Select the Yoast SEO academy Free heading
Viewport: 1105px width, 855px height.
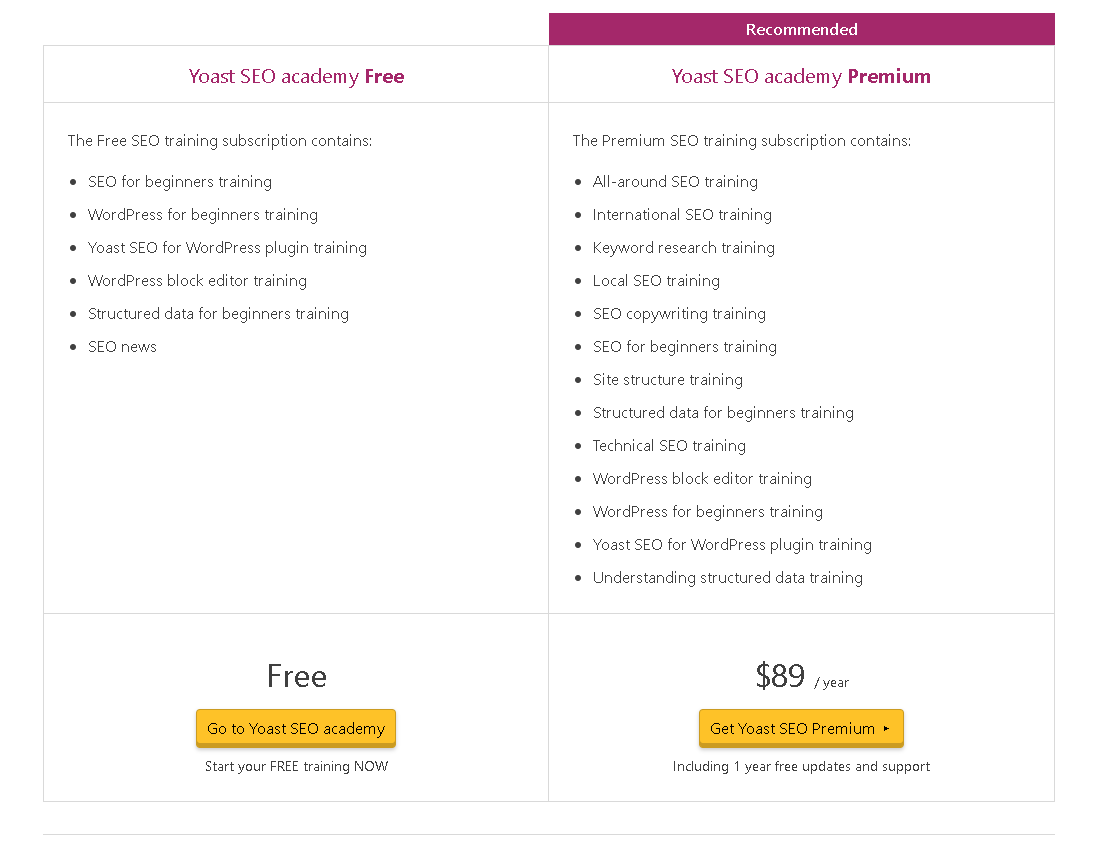click(296, 76)
